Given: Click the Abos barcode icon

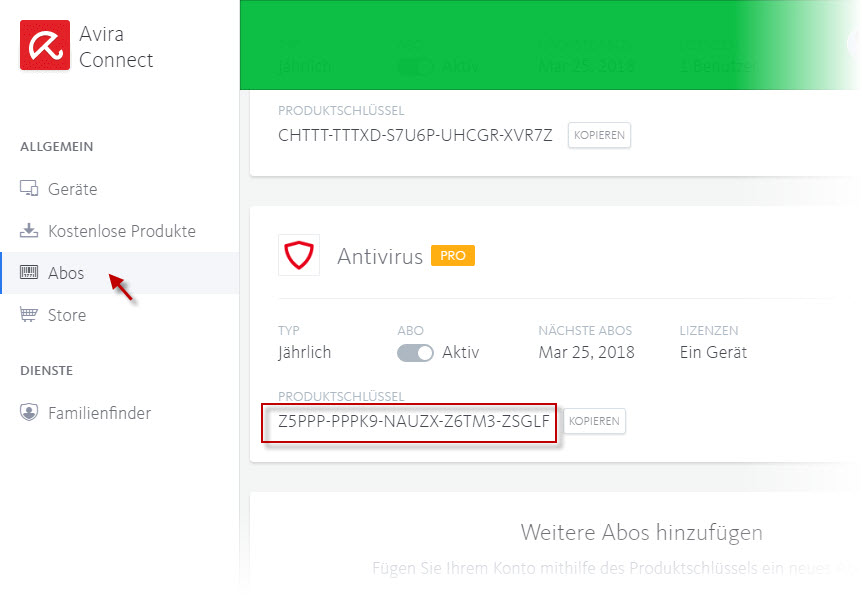Looking at the screenshot, I should coord(29,272).
